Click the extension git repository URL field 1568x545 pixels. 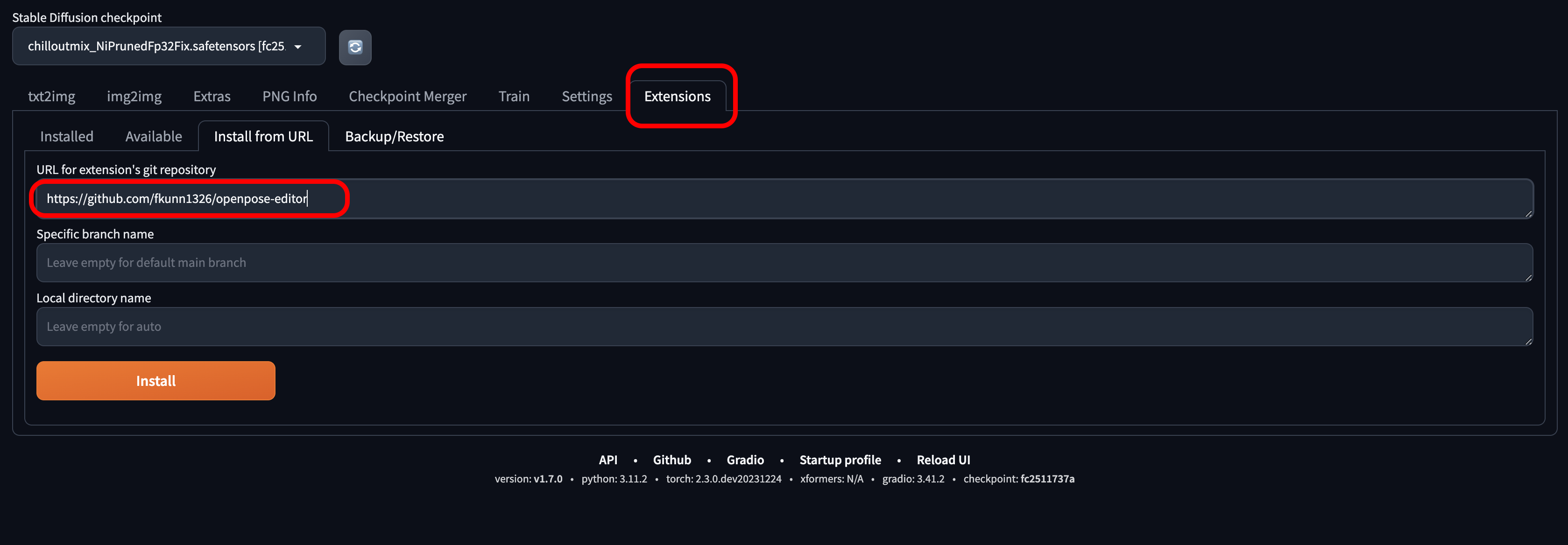(x=784, y=199)
